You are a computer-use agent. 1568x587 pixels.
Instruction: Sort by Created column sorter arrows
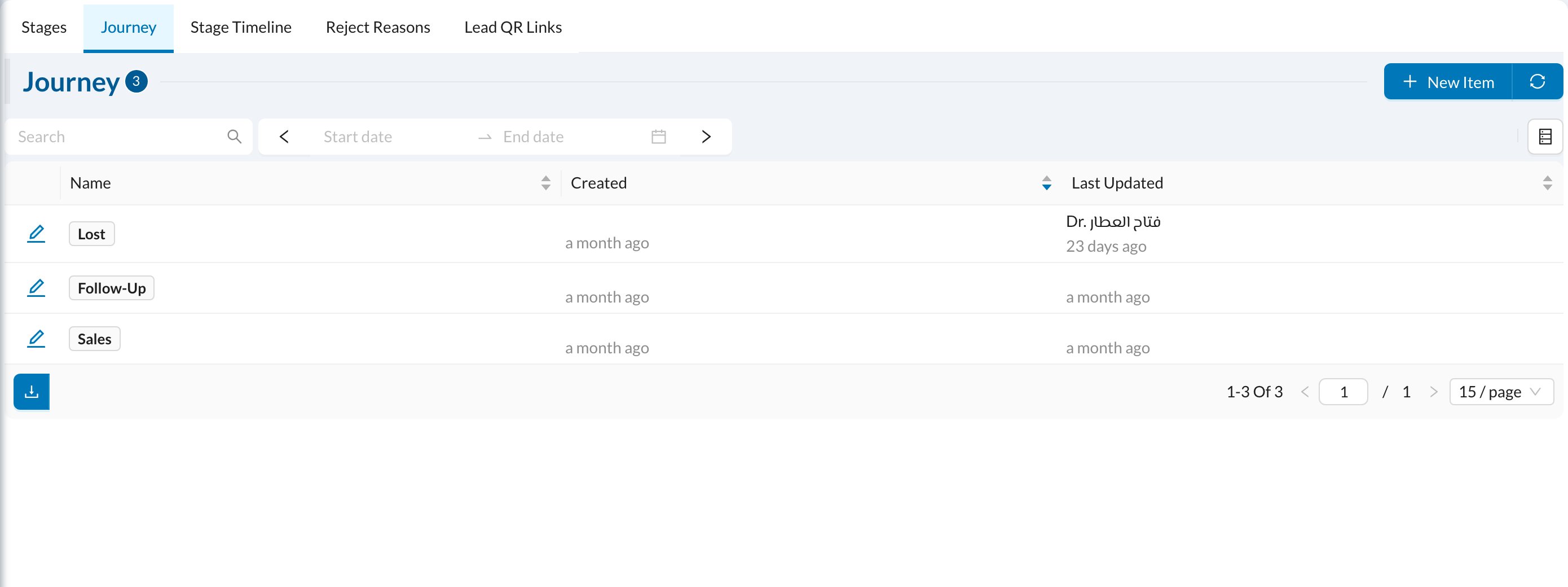point(1046,183)
